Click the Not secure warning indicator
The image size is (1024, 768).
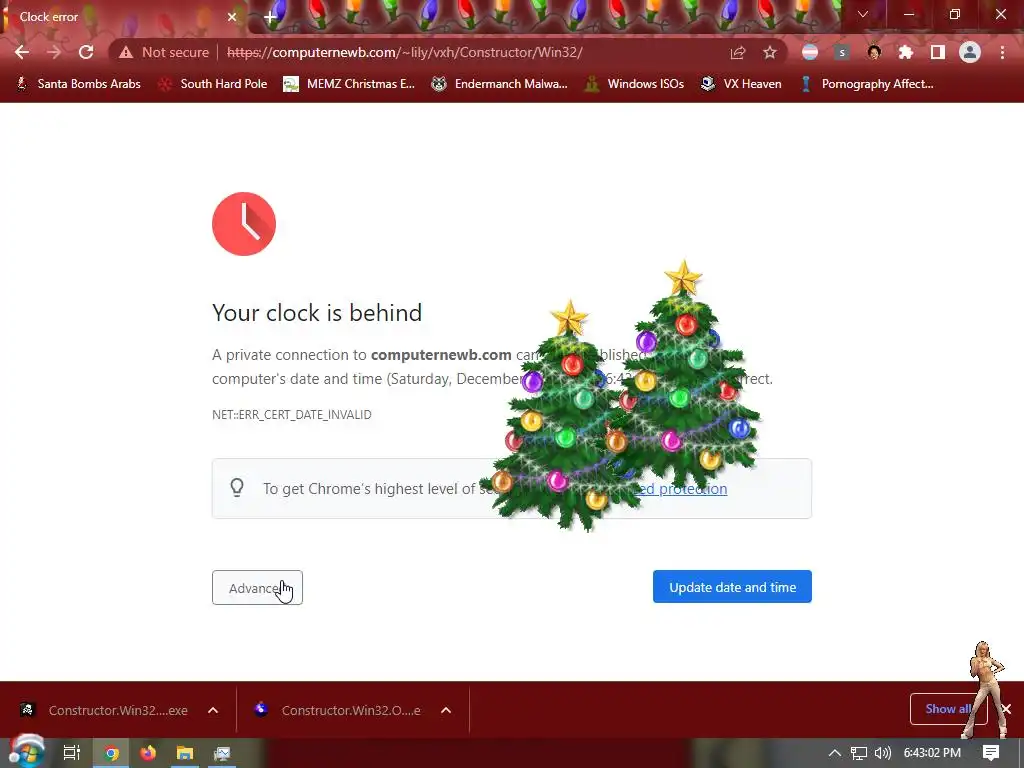pos(163,52)
